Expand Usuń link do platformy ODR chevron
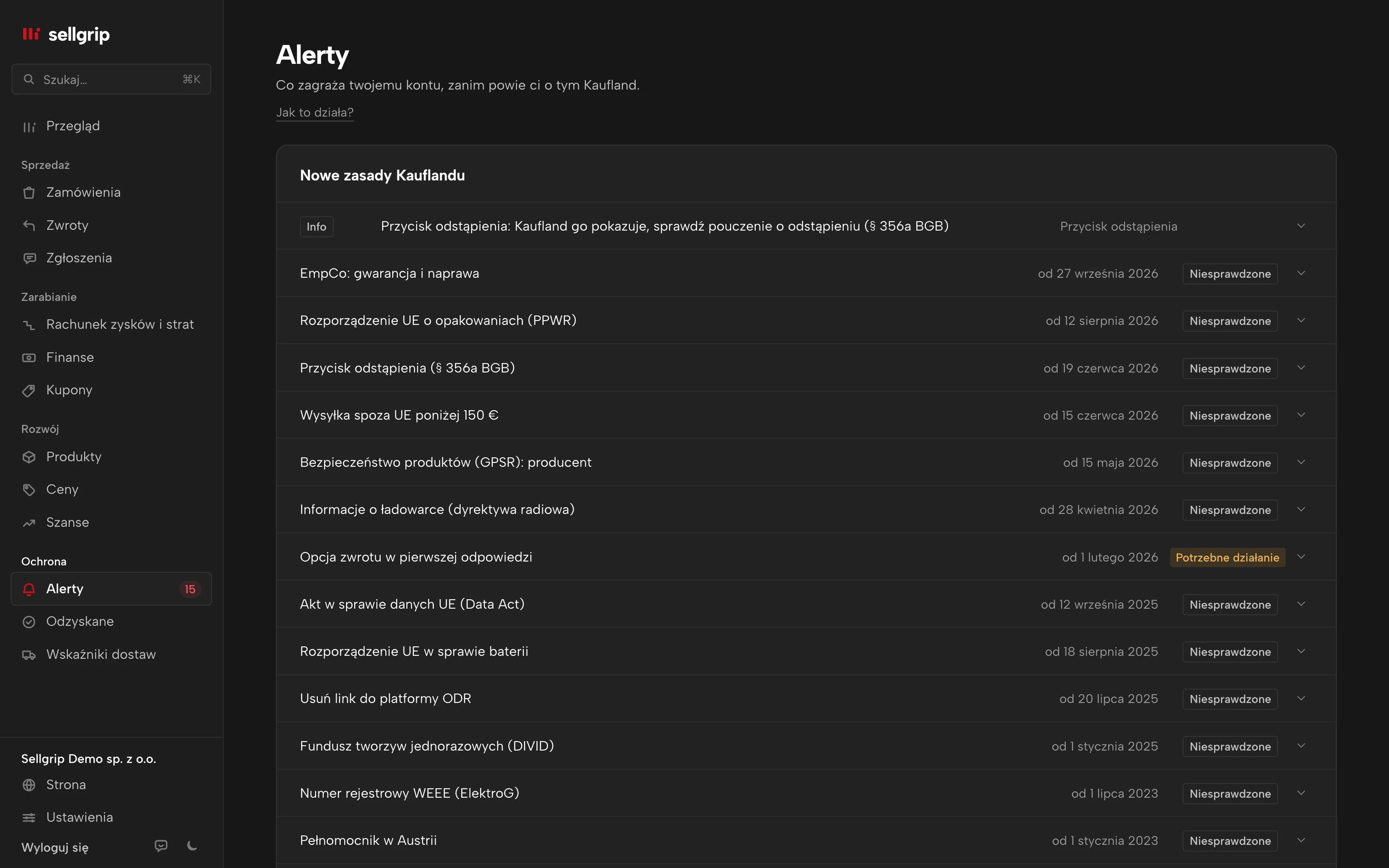1389x868 pixels. pyautogui.click(x=1301, y=699)
